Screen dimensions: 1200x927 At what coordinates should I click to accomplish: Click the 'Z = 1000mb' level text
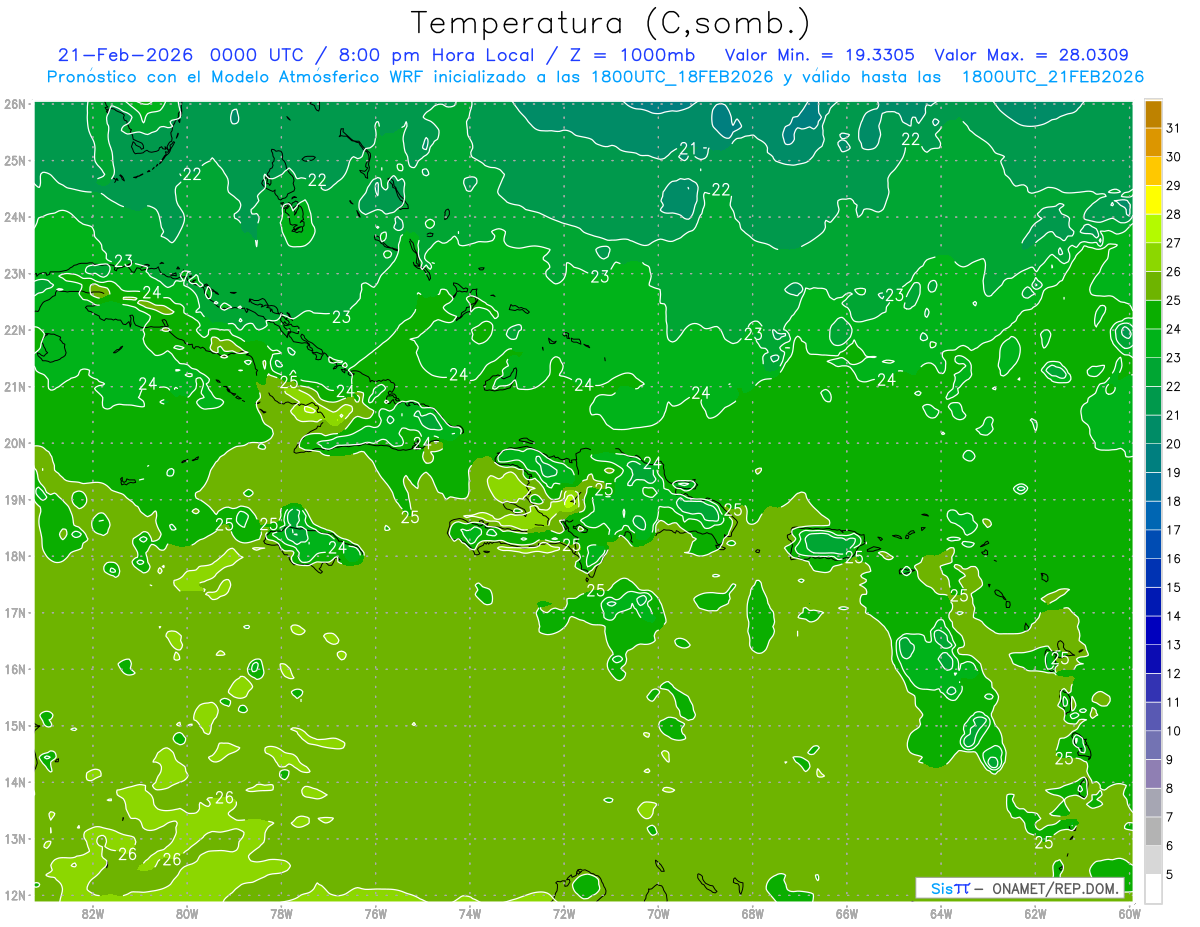[632, 55]
